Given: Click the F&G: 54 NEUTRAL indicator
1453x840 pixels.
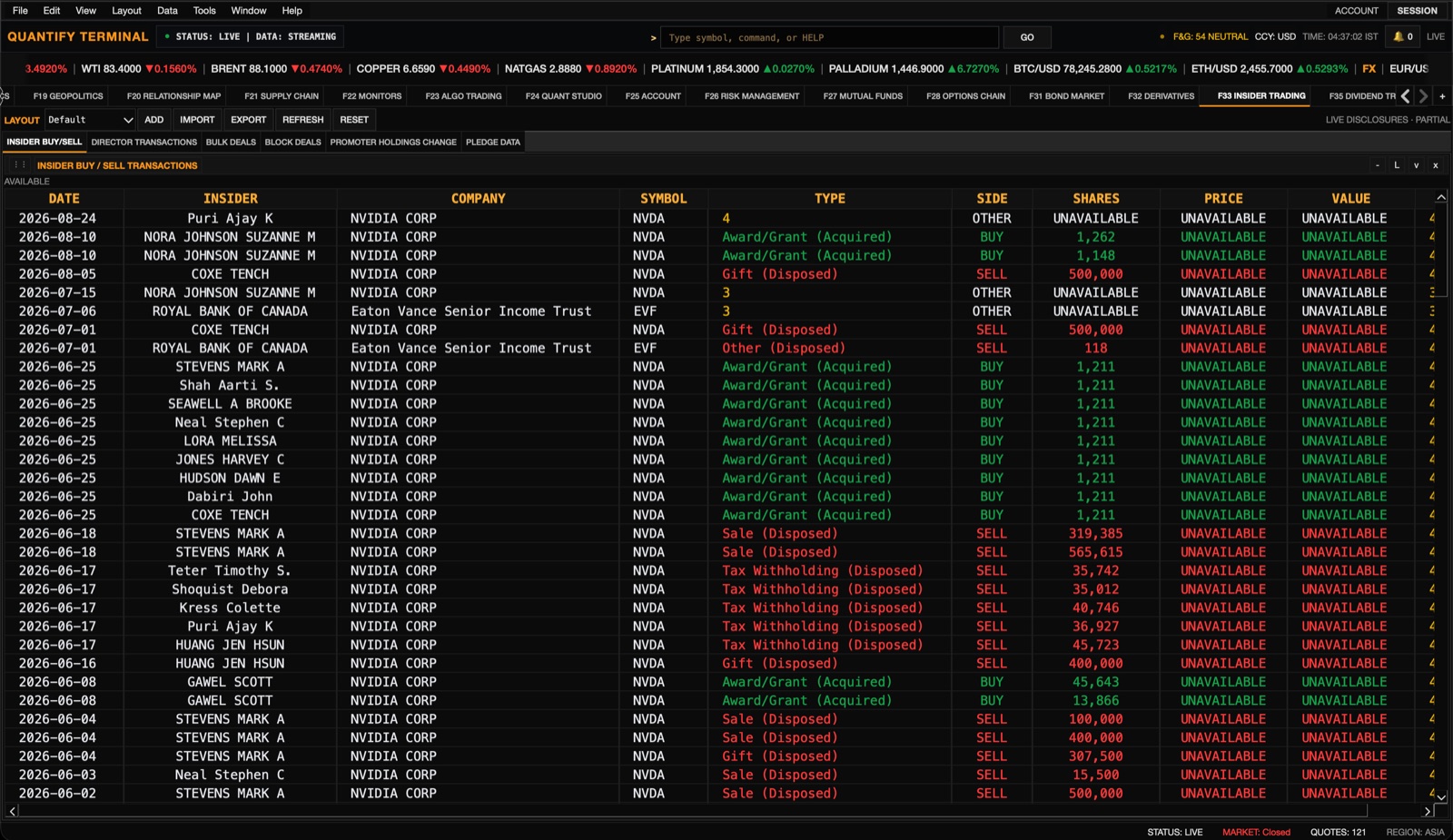Looking at the screenshot, I should point(1210,37).
